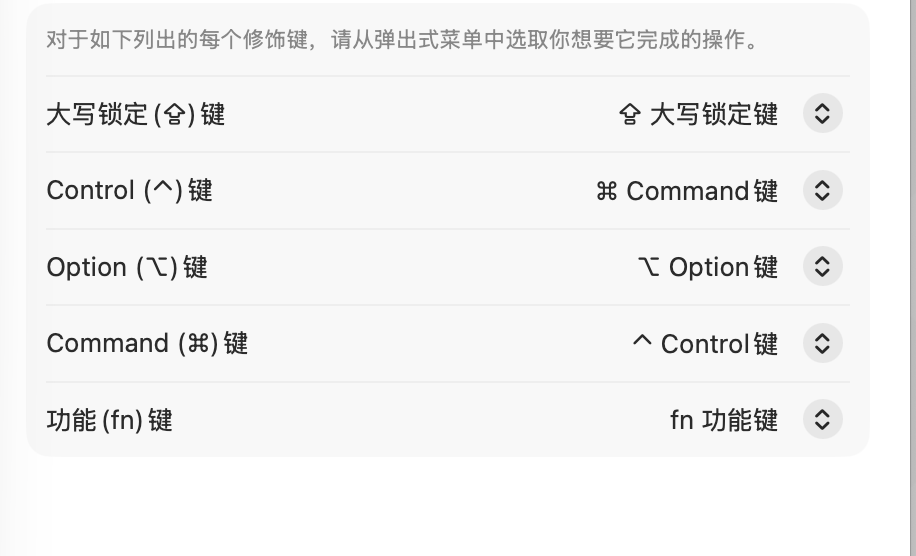Select the '大写锁定键' current value text
The width and height of the screenshot is (916, 556).
(x=714, y=114)
